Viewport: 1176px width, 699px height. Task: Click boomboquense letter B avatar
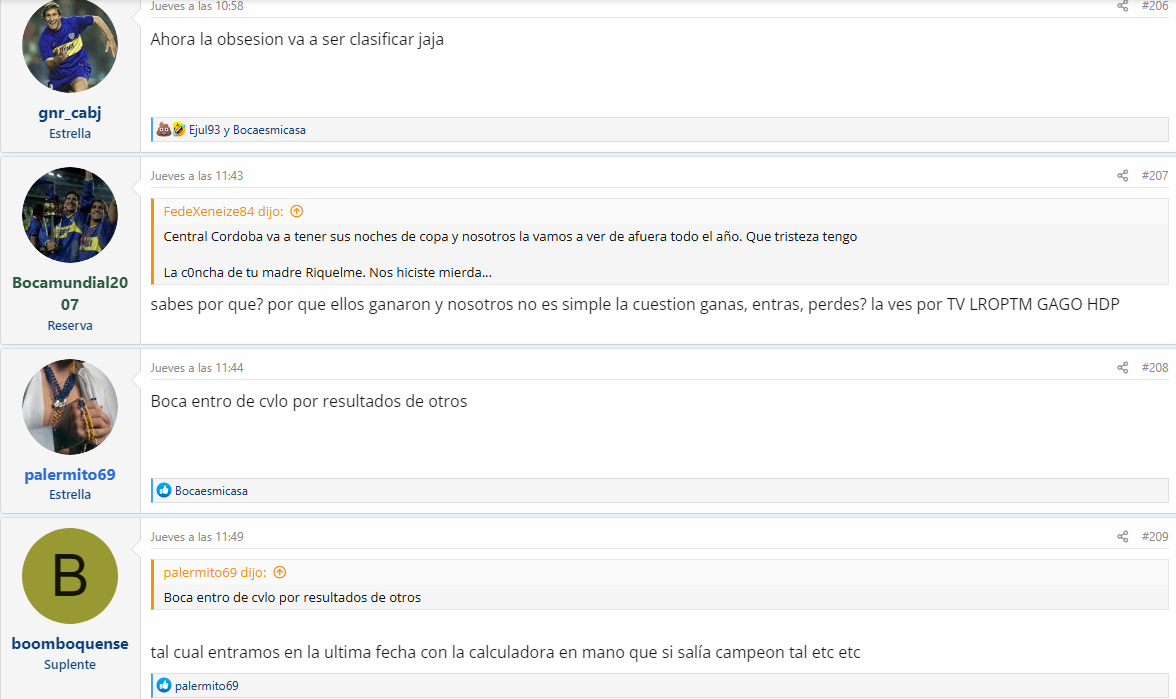point(70,576)
